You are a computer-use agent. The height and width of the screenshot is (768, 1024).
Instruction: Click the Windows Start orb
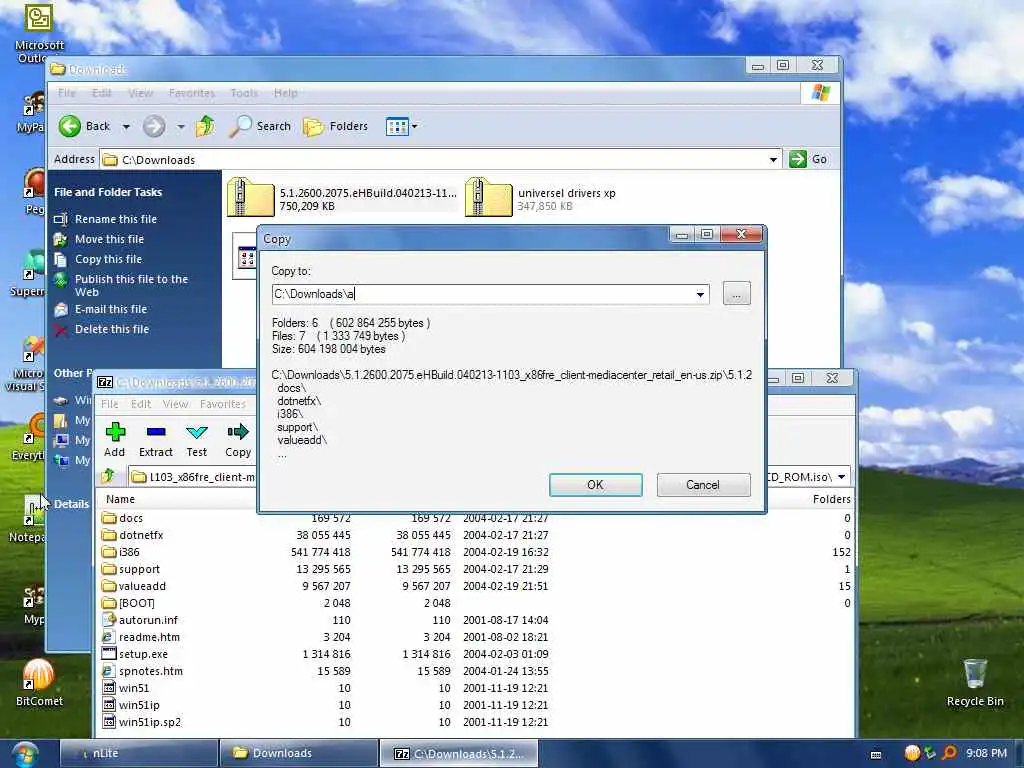pyautogui.click(x=24, y=754)
